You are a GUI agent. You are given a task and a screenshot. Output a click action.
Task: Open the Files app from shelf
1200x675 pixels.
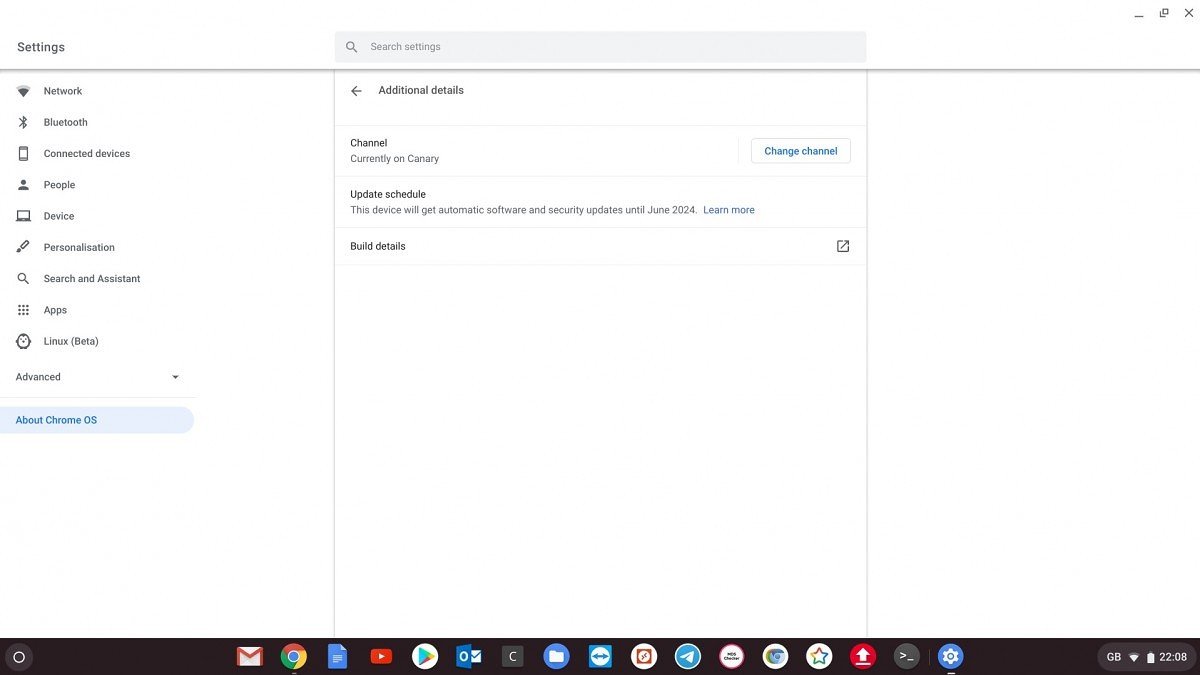point(556,657)
